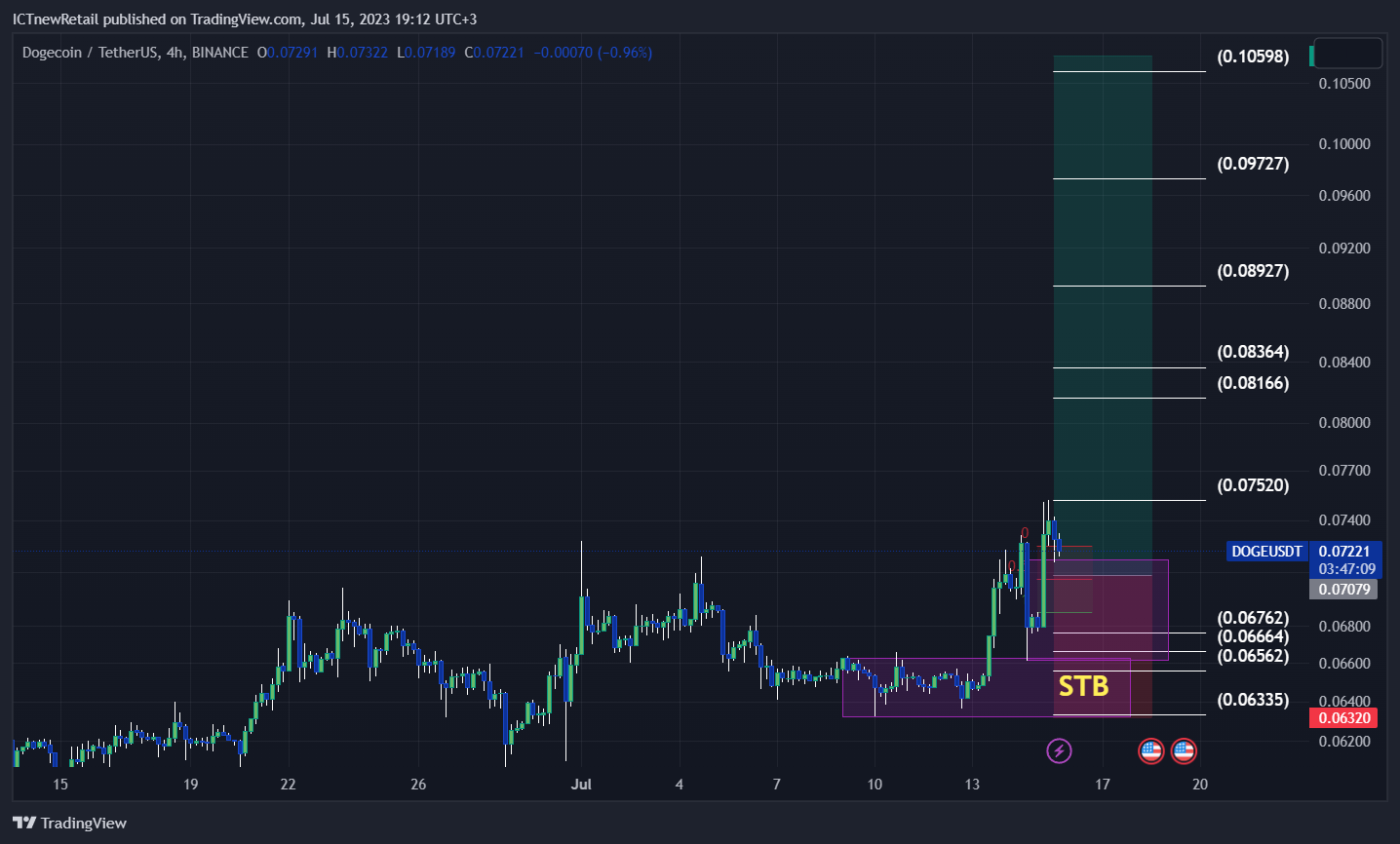Click the countdown timer 03:47:09
Image resolution: width=1400 pixels, height=844 pixels.
pos(1346,569)
